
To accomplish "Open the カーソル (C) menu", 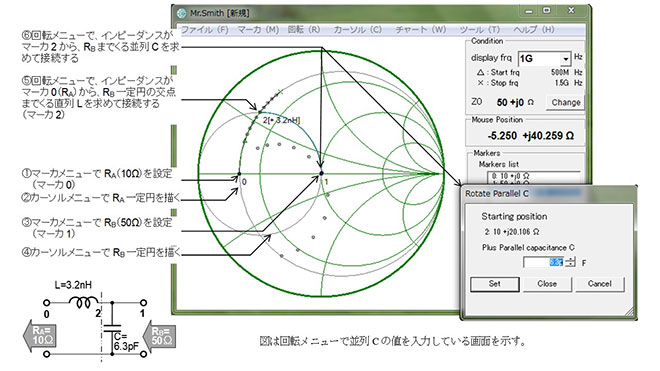I will pos(357,30).
